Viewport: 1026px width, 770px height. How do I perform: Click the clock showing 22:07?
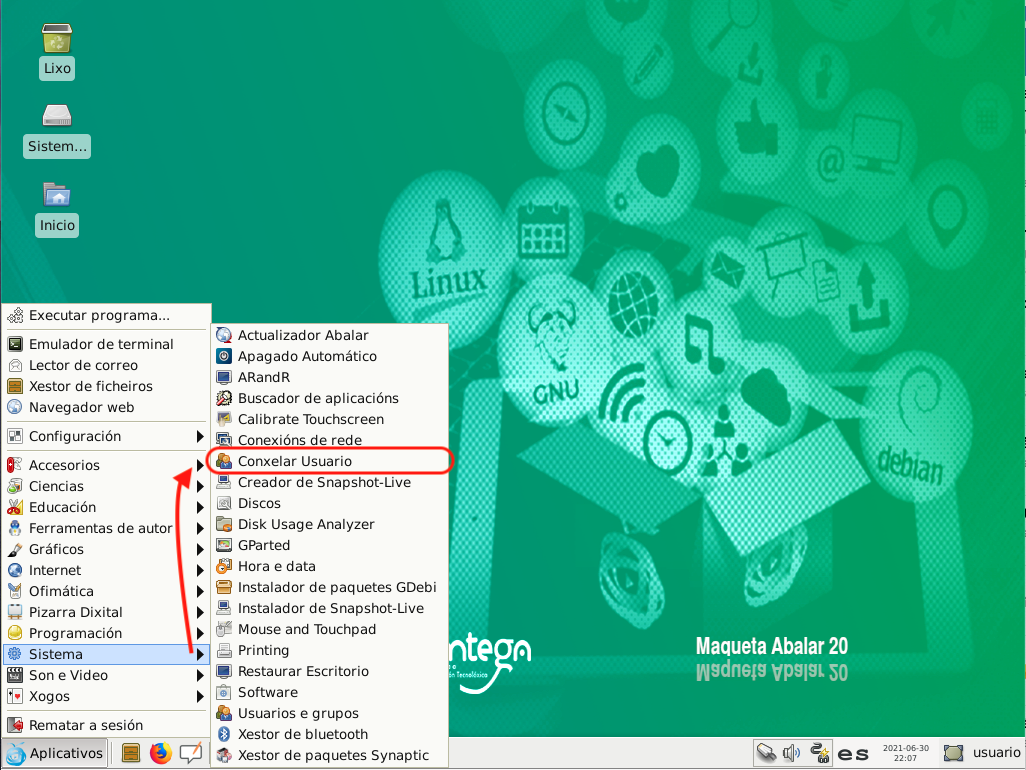pyautogui.click(x=904, y=753)
